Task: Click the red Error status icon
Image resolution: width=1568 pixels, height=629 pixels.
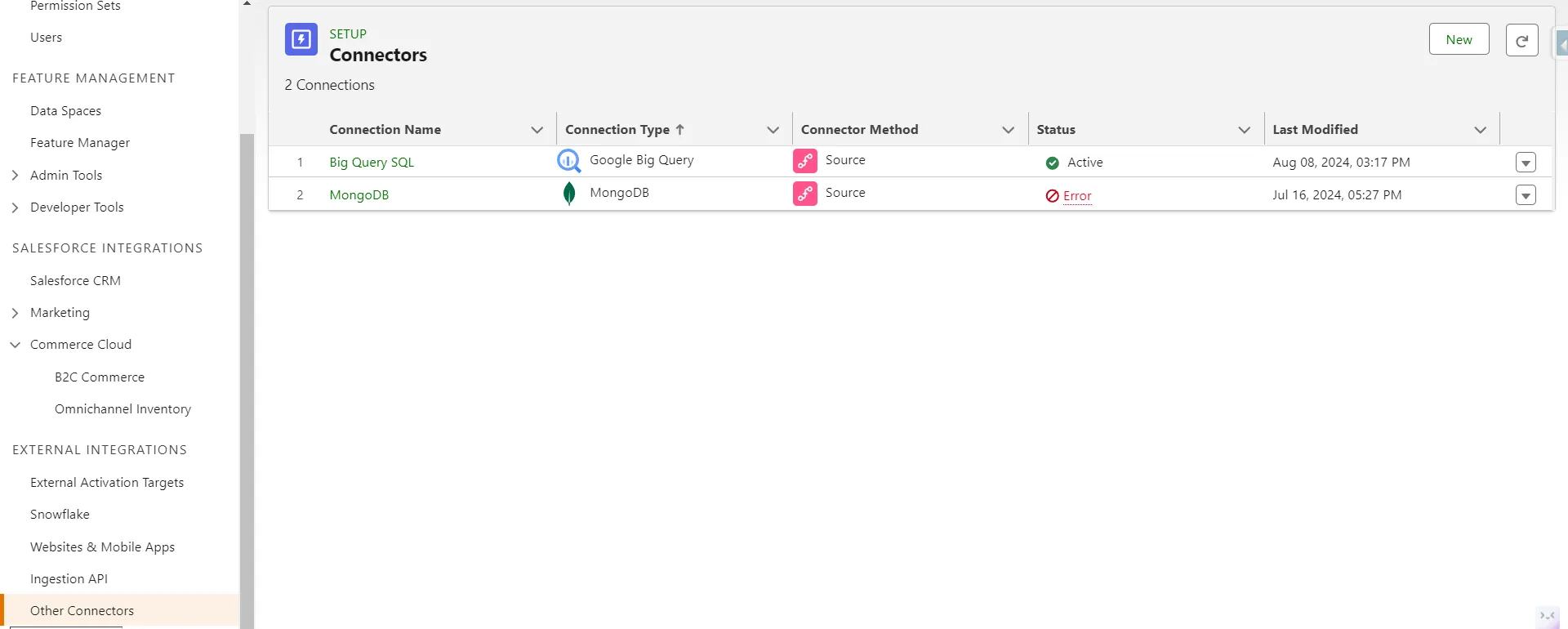Action: click(1052, 196)
